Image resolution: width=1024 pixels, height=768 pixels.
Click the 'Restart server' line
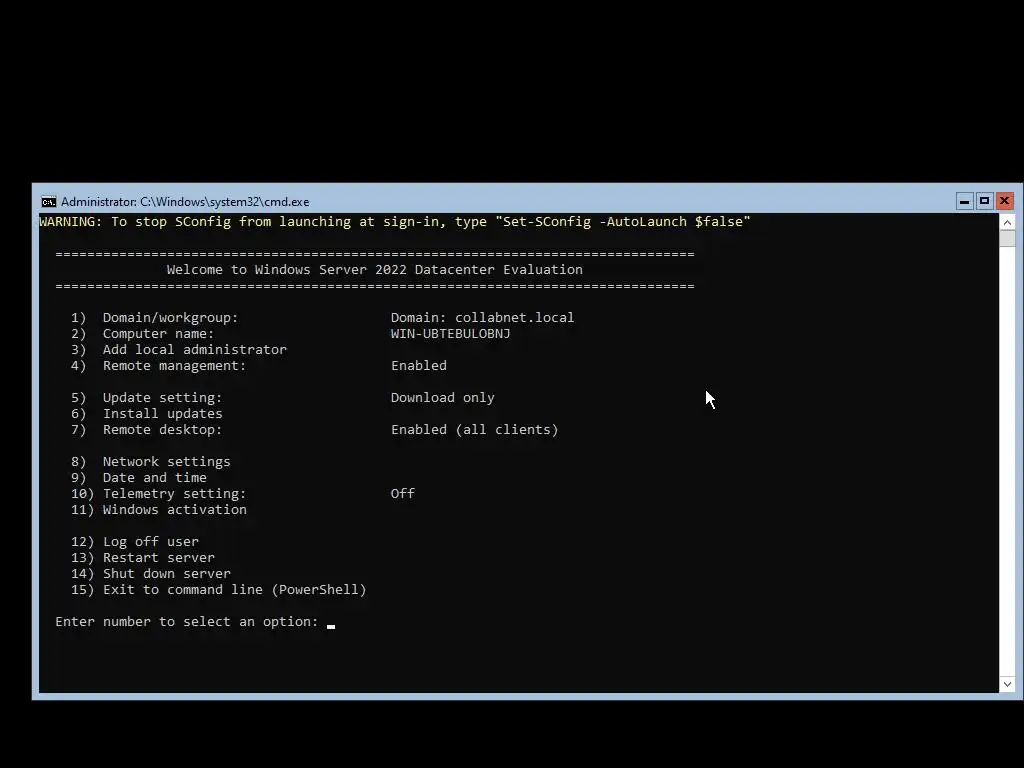(x=142, y=558)
